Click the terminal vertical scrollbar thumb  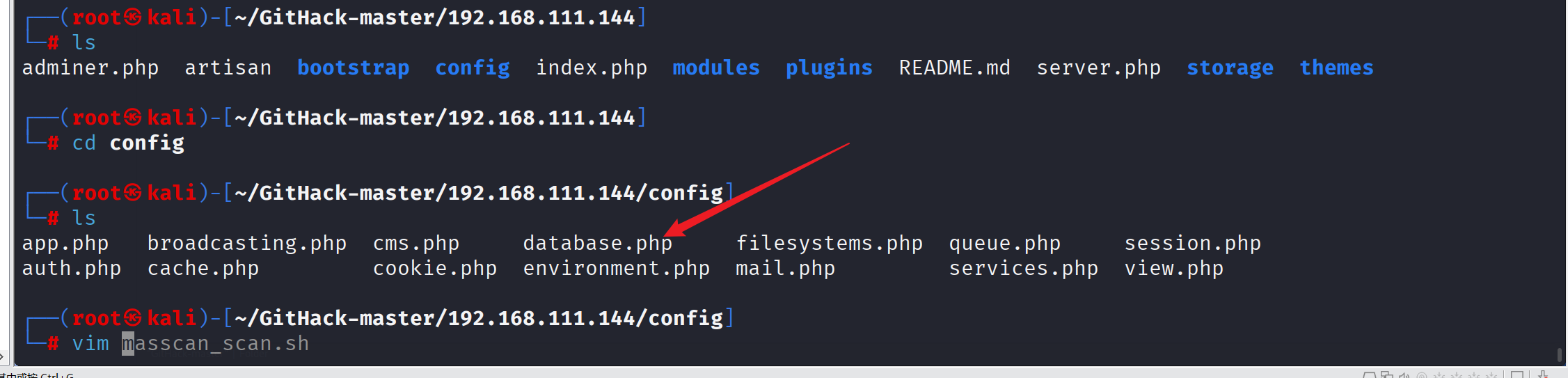[1560, 355]
